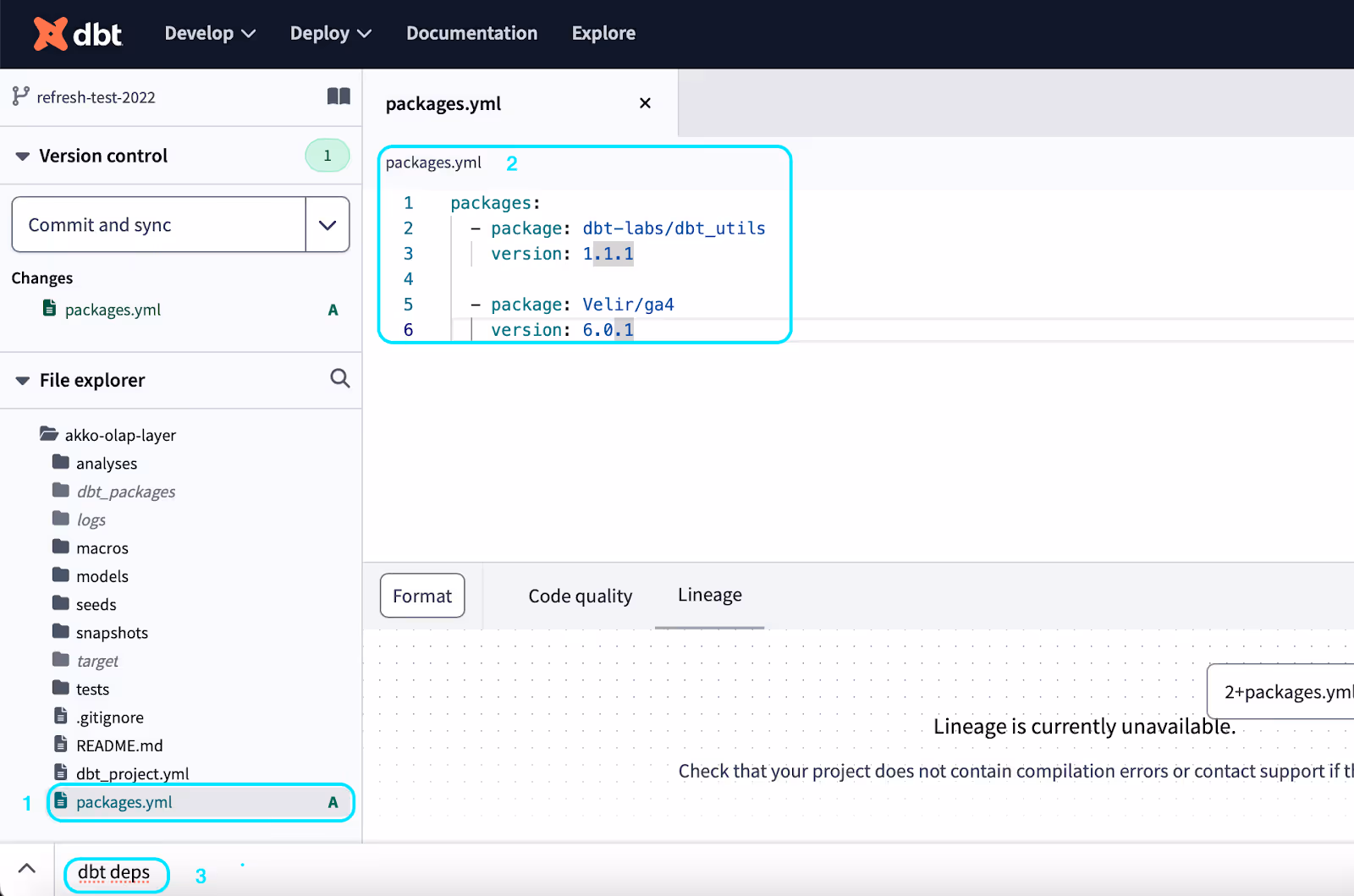
Task: Expand command bar with up chevron
Action: [x=27, y=869]
